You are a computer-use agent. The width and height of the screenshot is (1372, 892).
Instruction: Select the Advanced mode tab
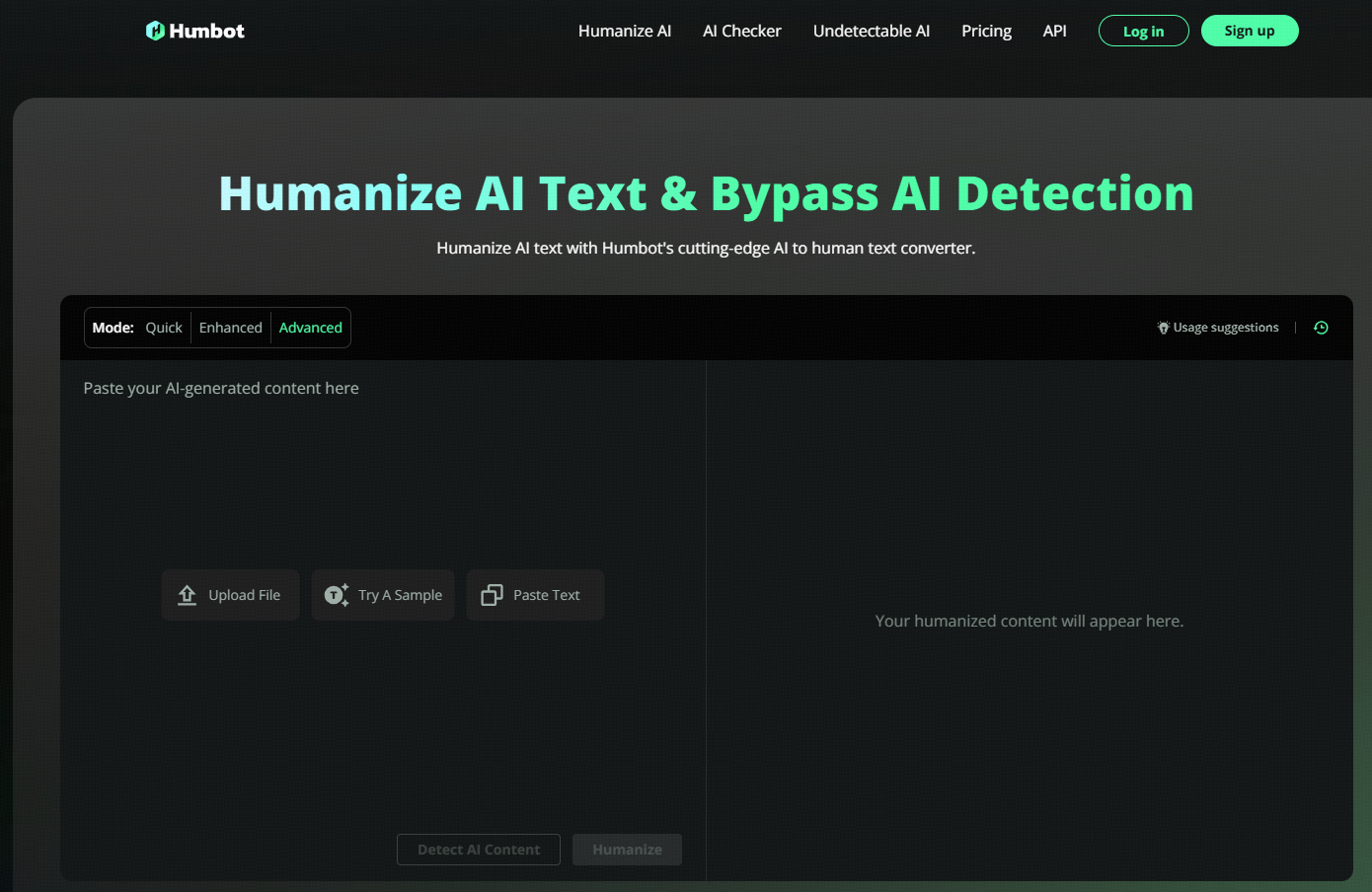(311, 328)
